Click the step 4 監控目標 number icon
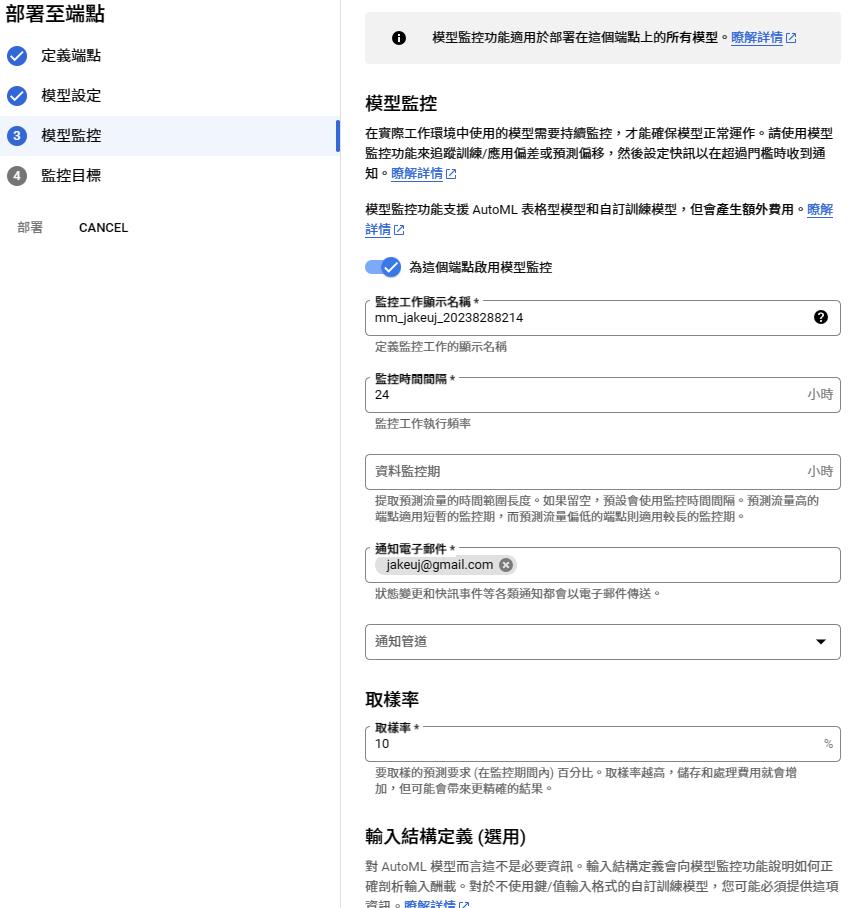 (x=17, y=176)
